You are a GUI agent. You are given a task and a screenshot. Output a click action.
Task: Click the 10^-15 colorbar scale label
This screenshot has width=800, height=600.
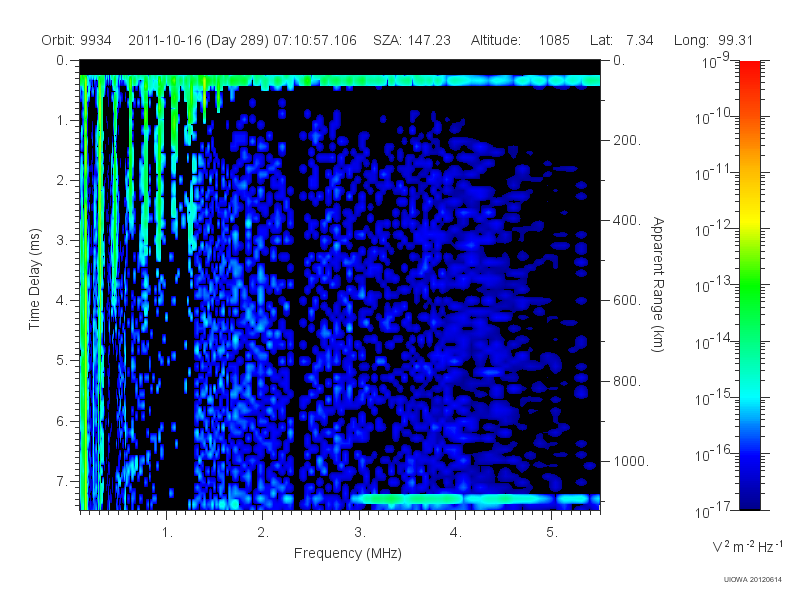[715, 397]
